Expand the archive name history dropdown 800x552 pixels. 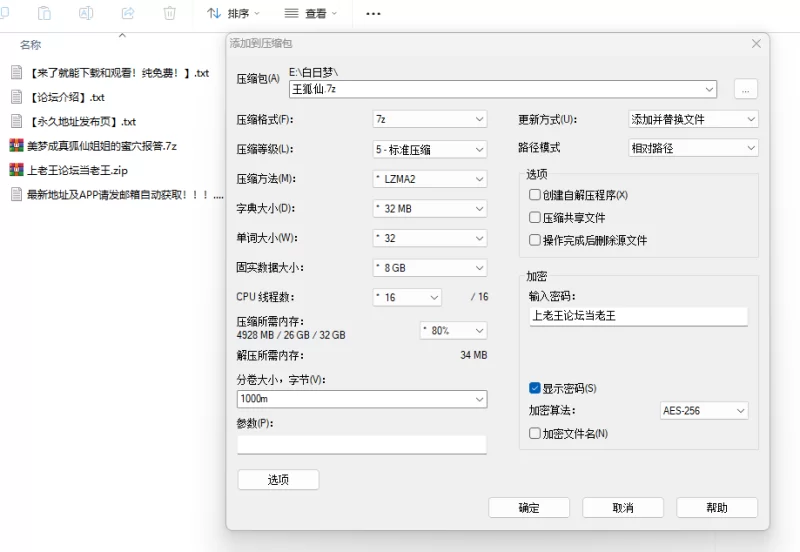pyautogui.click(x=709, y=89)
